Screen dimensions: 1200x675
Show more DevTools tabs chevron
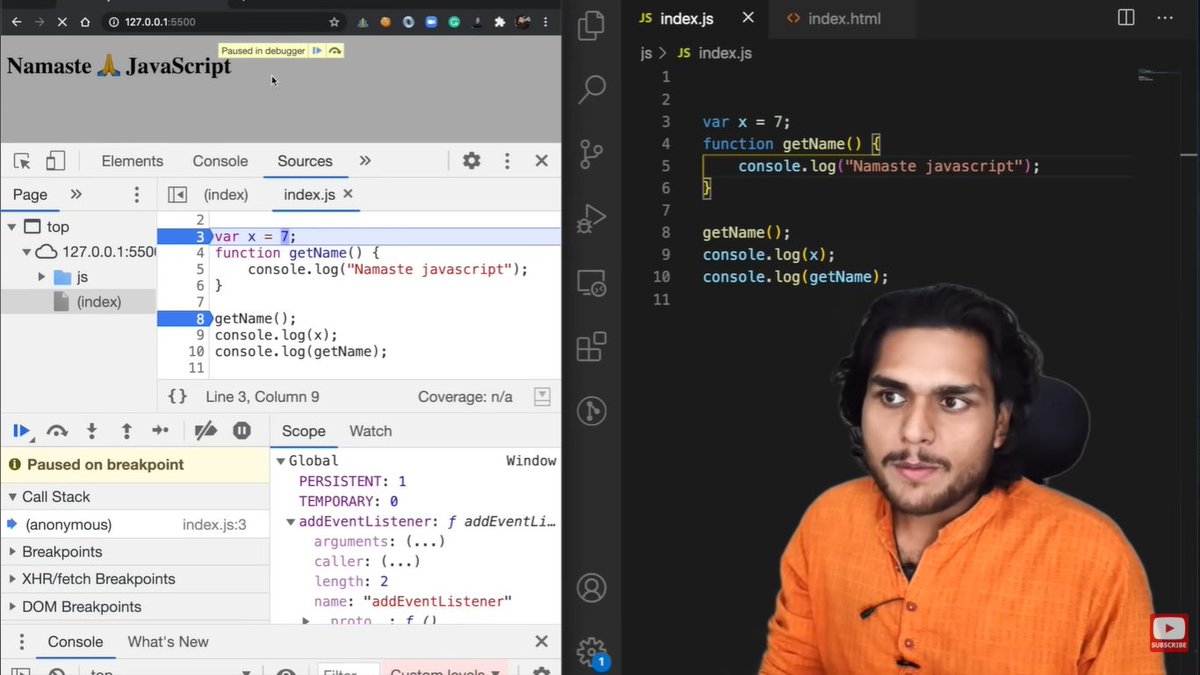[365, 161]
